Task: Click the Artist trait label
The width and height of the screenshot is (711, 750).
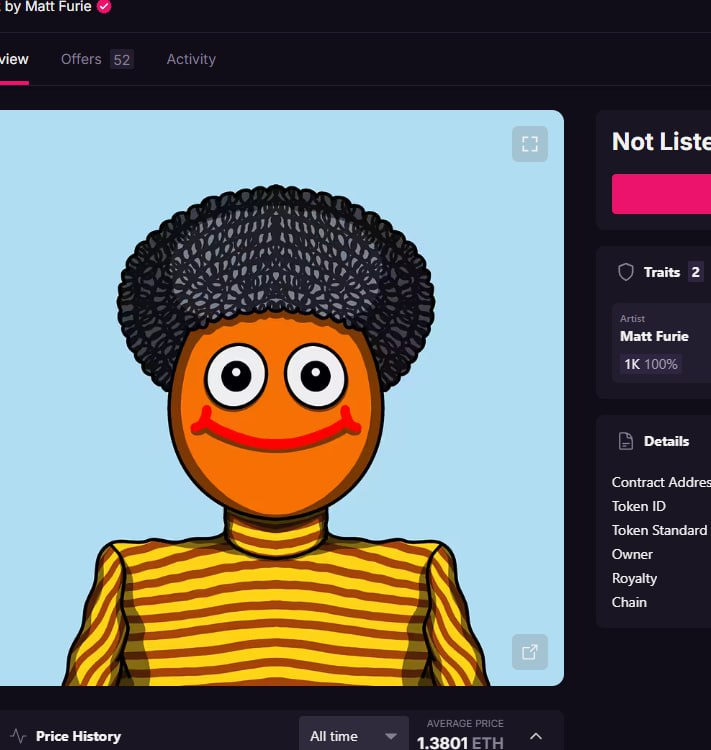Action: point(632,319)
